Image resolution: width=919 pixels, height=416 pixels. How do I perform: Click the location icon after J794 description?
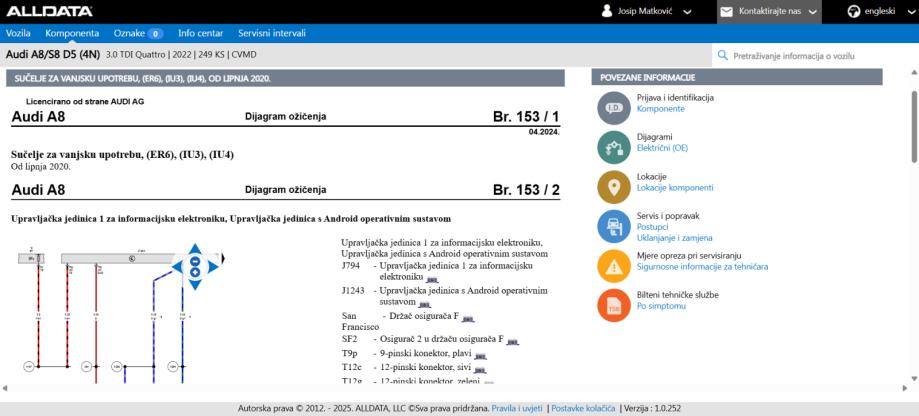click(x=432, y=279)
